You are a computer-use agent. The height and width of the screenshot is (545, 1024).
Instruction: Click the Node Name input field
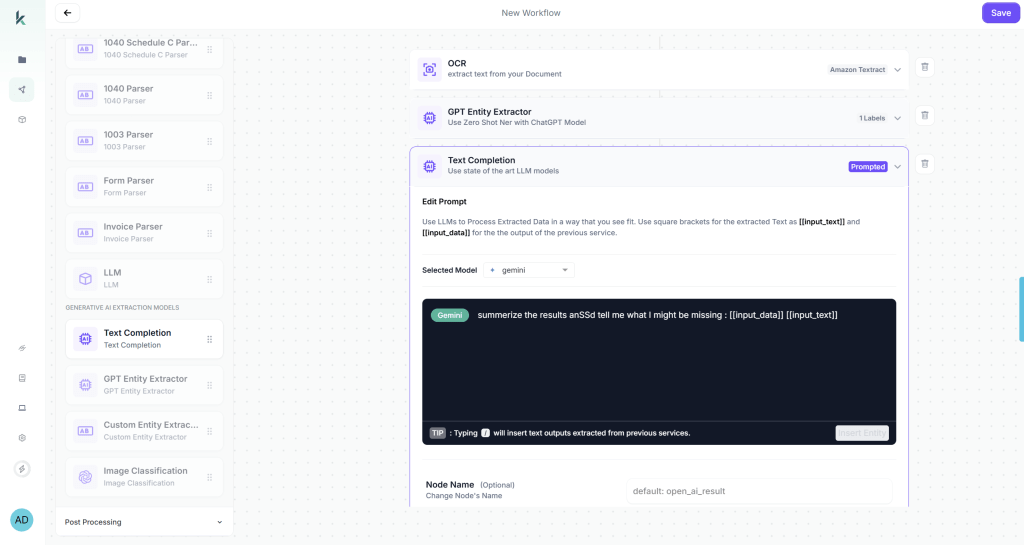tap(759, 490)
